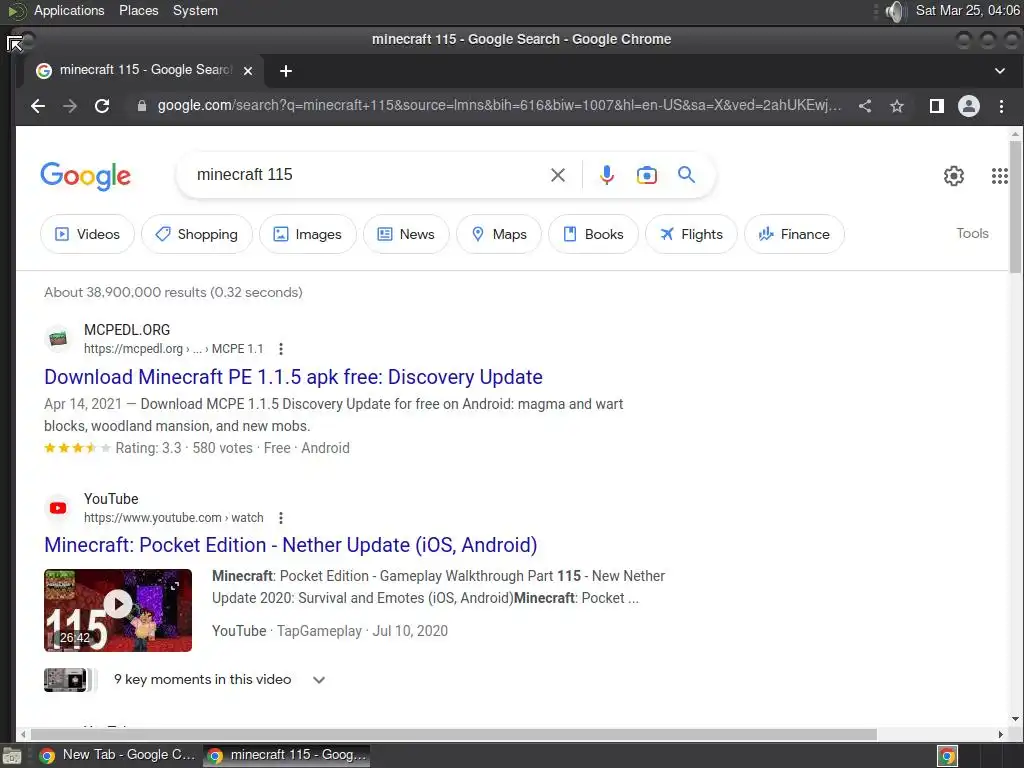Open the Places menu
This screenshot has height=768, width=1024.
(x=138, y=10)
